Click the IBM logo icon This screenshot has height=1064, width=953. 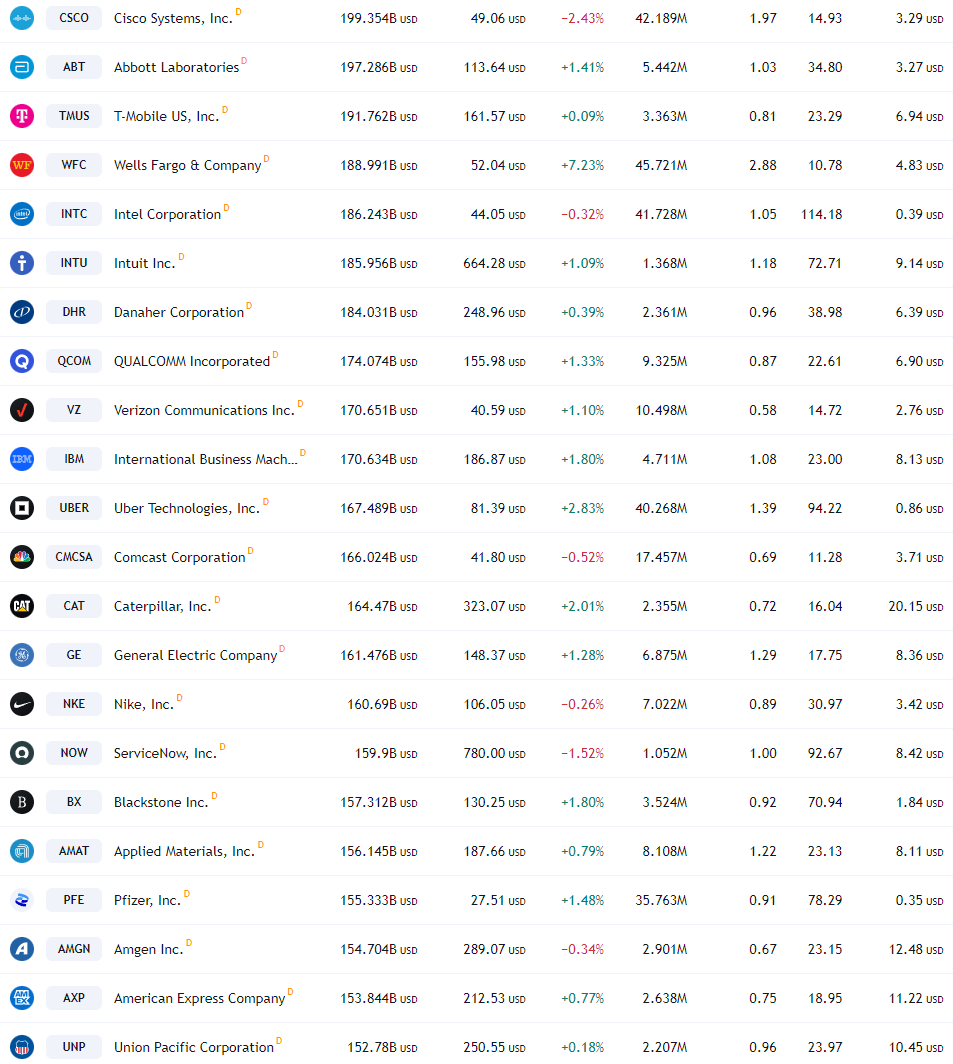click(22, 459)
